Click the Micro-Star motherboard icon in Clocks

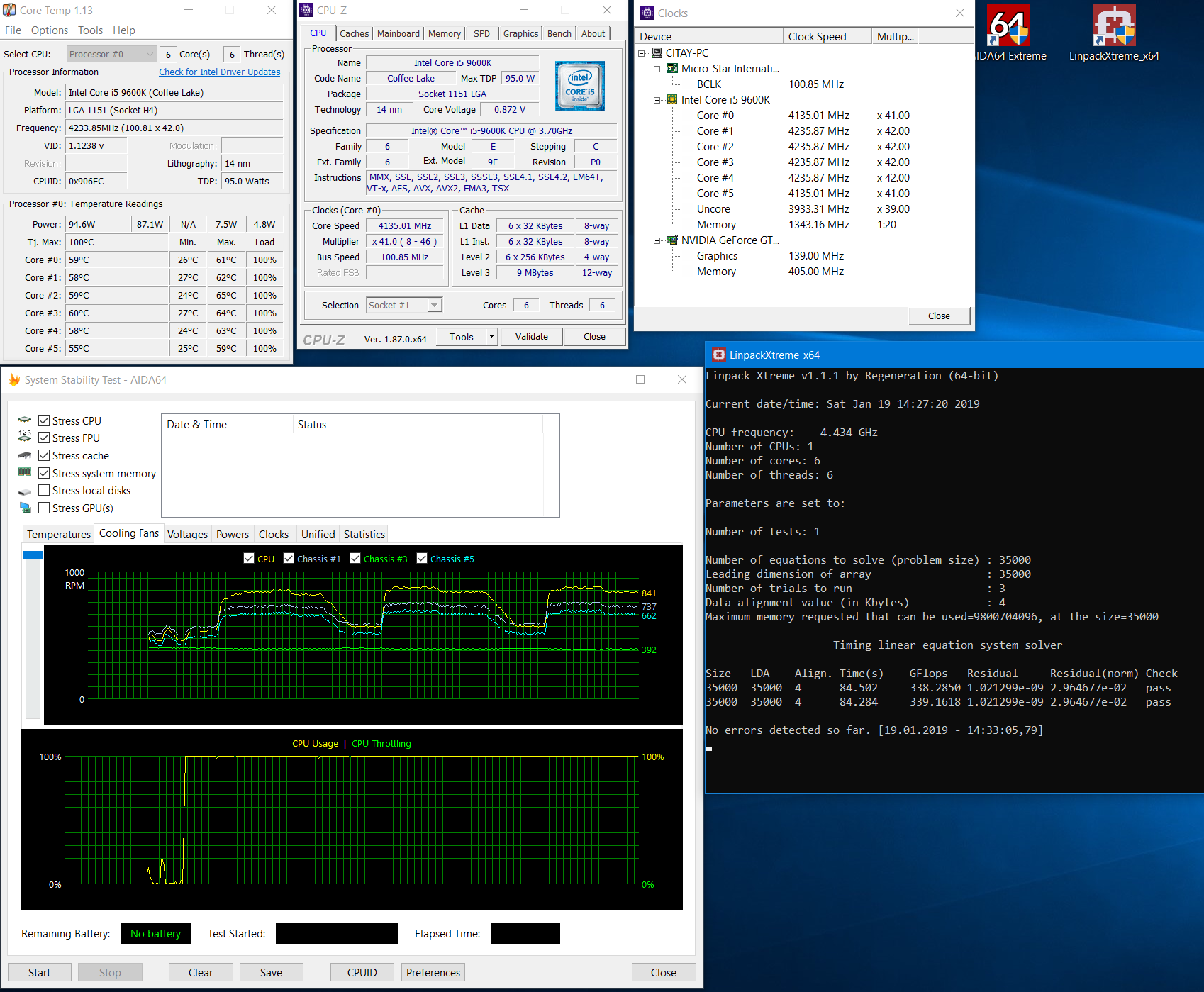(x=672, y=68)
